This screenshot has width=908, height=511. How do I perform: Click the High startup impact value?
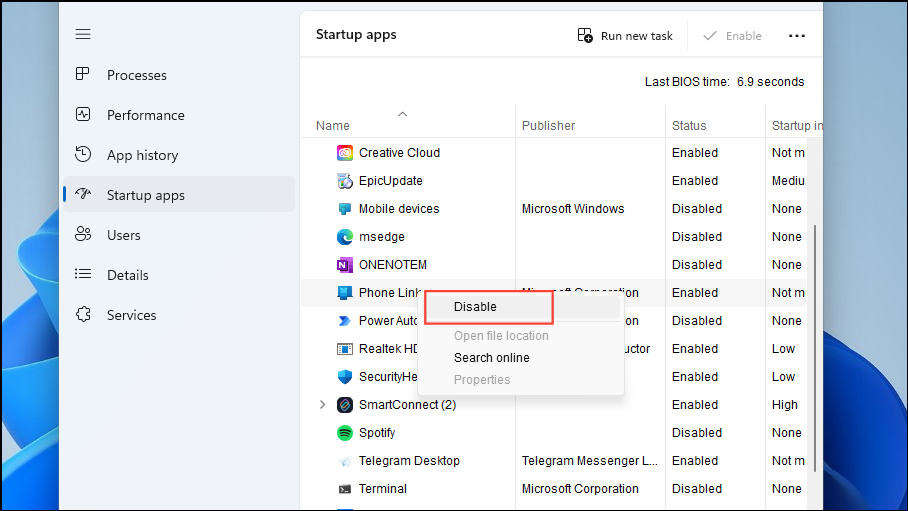click(x=785, y=404)
